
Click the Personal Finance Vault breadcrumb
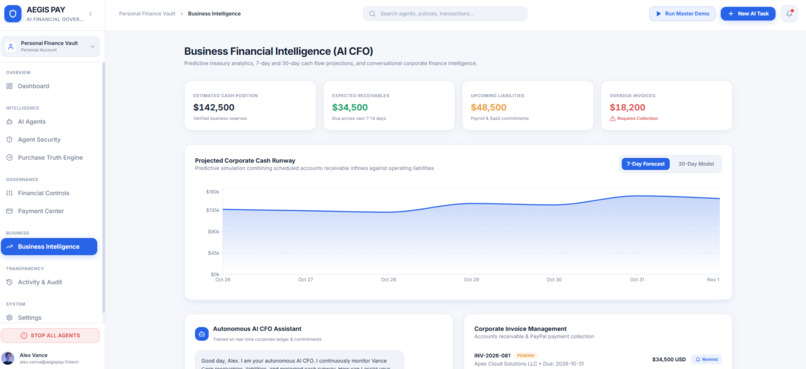pyautogui.click(x=147, y=14)
